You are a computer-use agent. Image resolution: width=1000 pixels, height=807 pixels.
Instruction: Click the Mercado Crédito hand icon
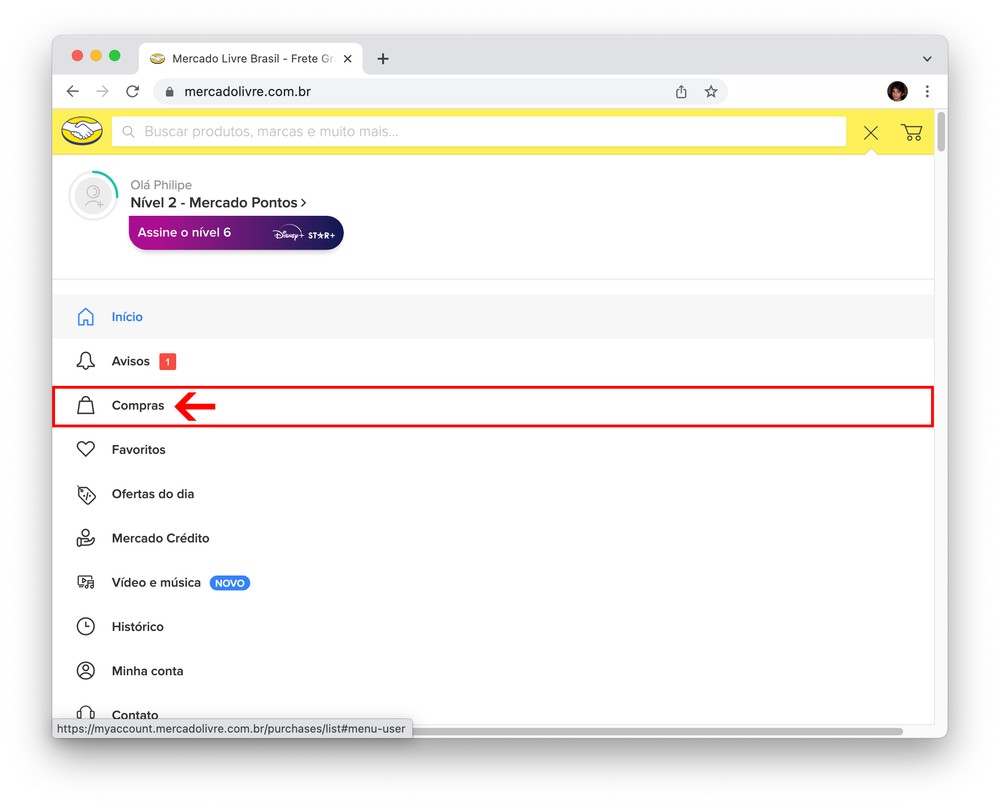(x=85, y=538)
